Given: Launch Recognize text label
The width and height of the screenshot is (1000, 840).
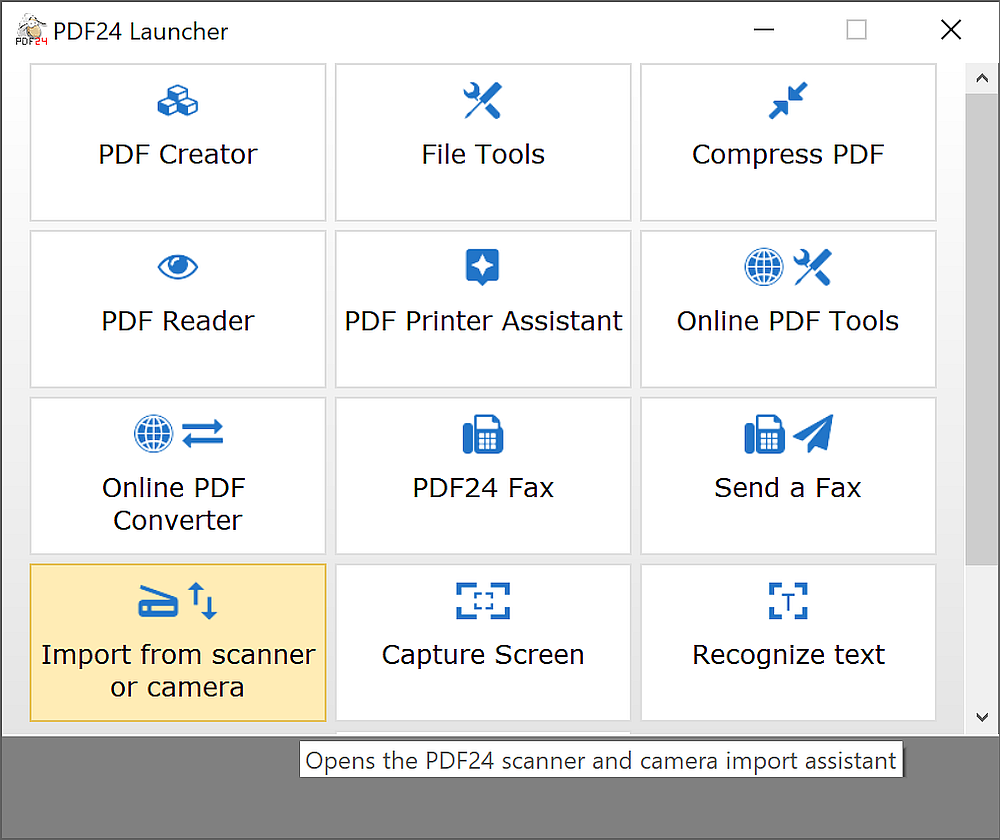Looking at the screenshot, I should click(x=788, y=655).
